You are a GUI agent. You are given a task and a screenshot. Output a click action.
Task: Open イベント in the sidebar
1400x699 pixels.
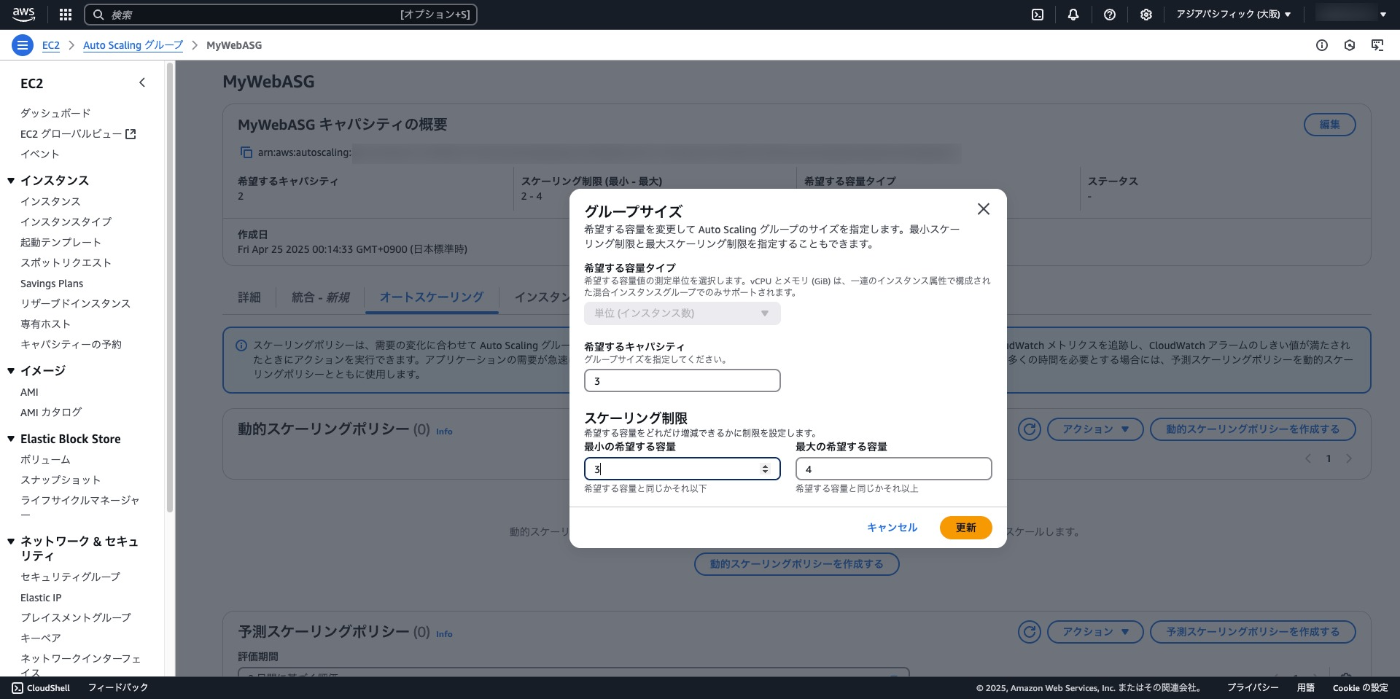pos(40,154)
